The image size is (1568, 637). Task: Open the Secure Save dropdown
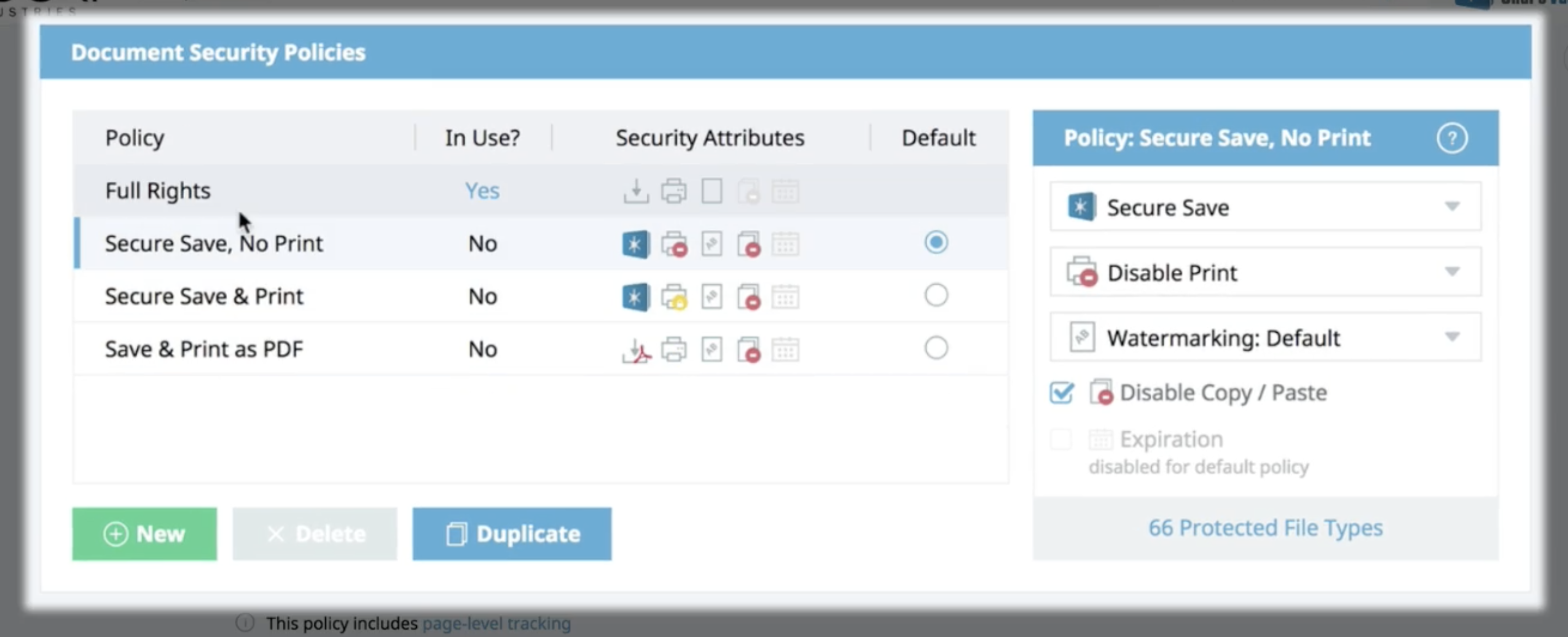tap(1265, 207)
